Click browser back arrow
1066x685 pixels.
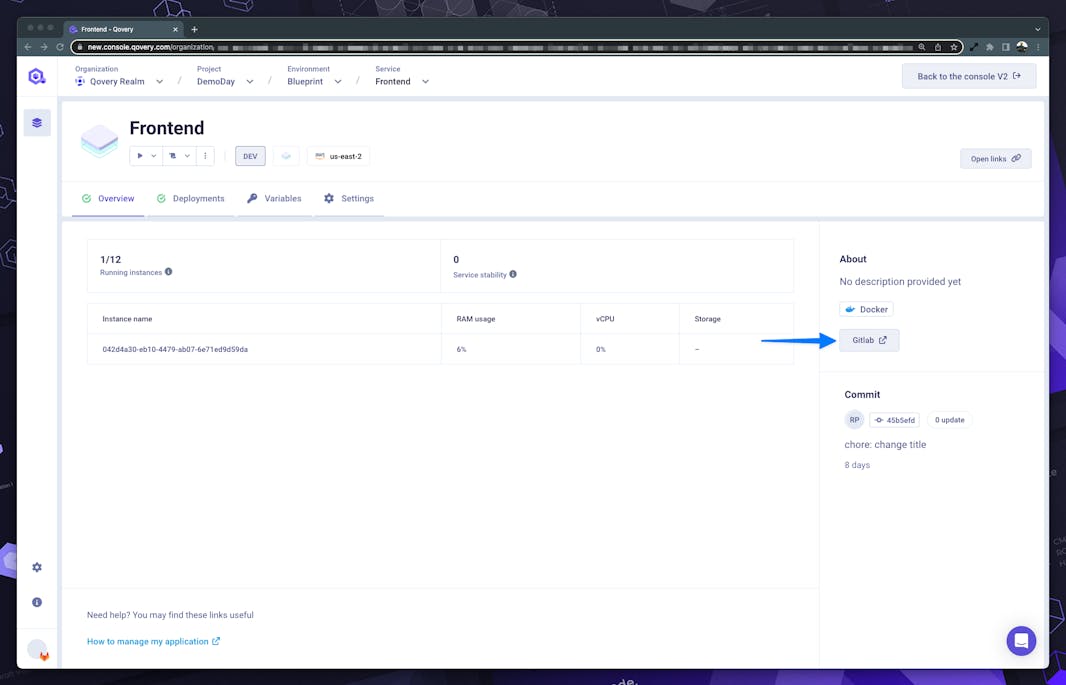click(27, 47)
